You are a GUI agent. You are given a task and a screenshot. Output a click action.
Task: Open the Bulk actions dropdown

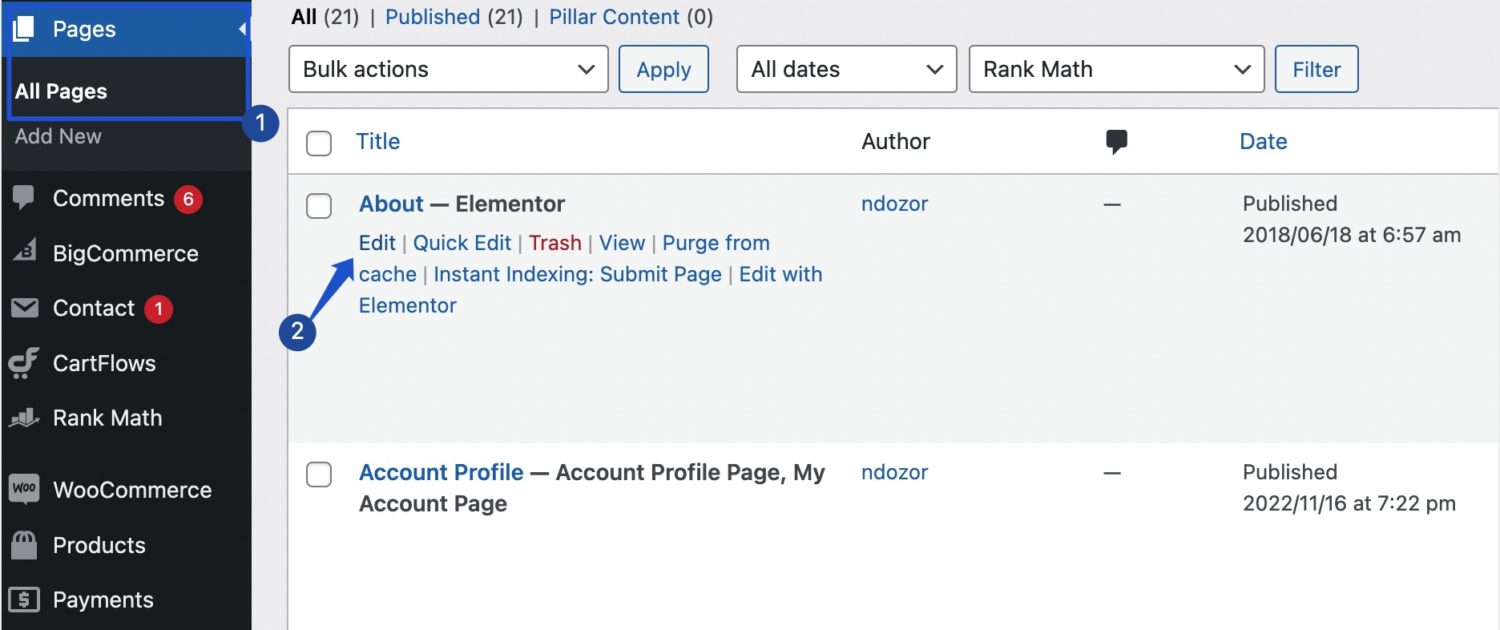(448, 69)
